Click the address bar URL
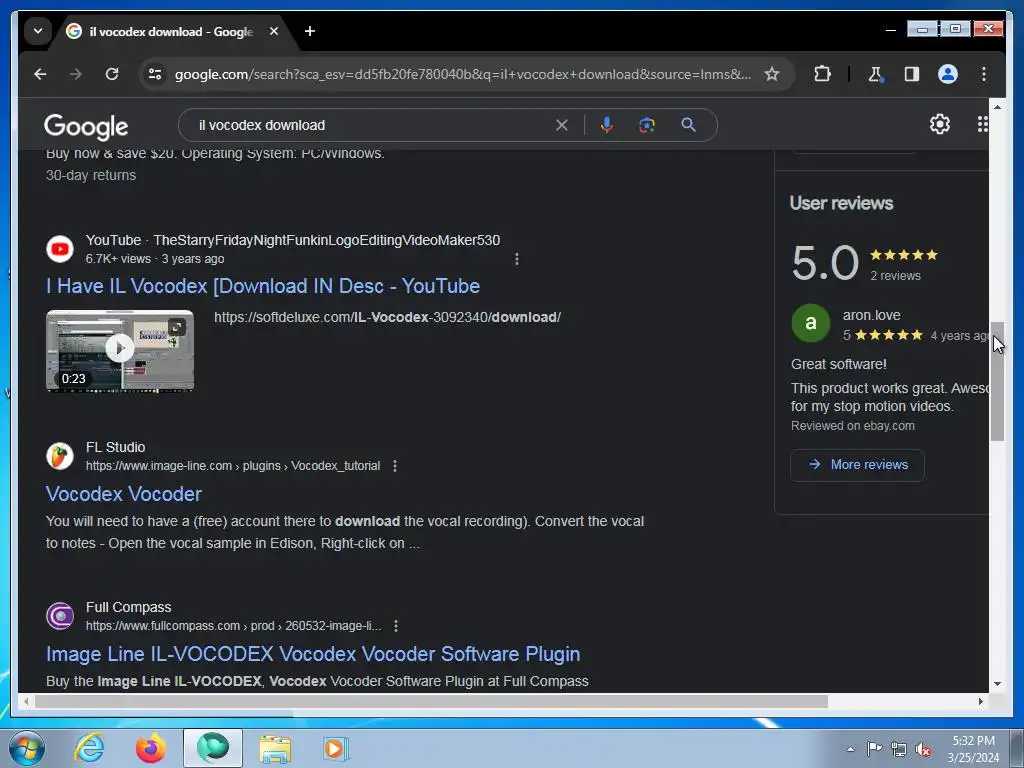Screen dimensions: 1024x768 [x=462, y=74]
